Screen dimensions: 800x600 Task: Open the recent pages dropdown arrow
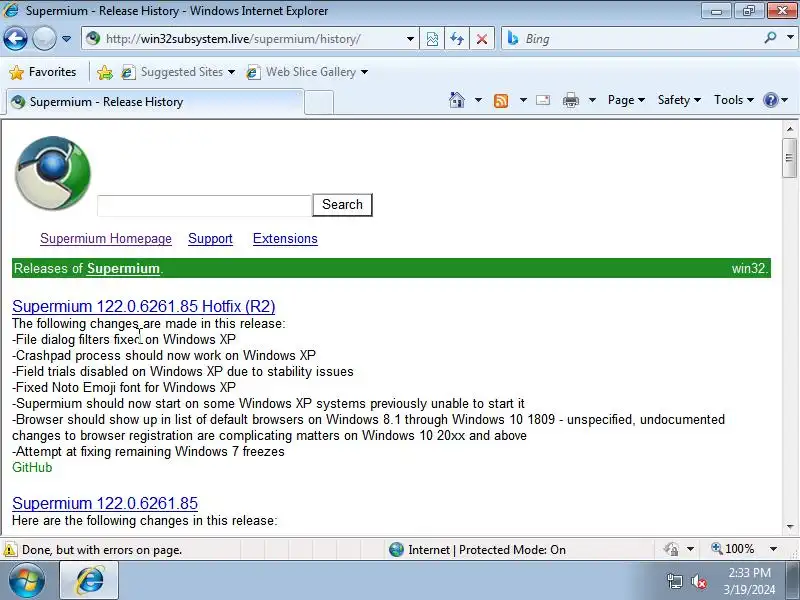pos(66,39)
